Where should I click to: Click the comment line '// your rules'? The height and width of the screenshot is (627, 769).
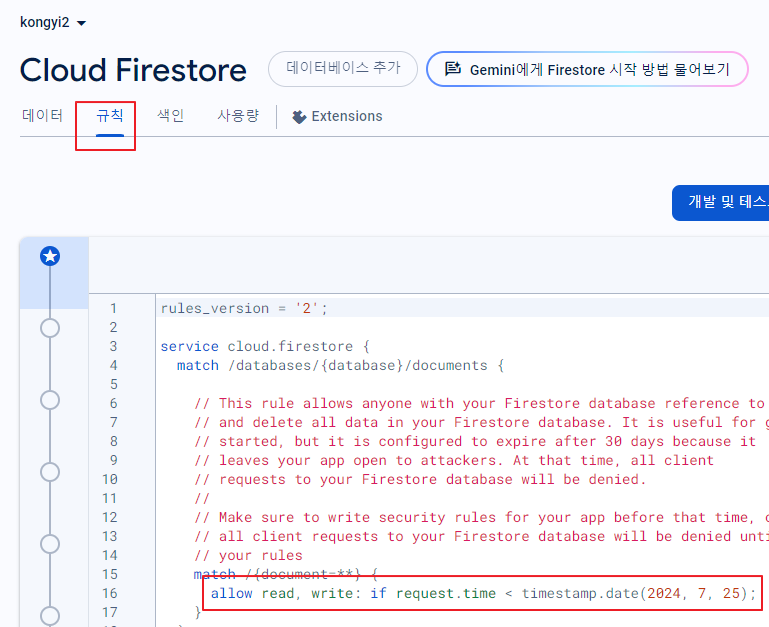(248, 555)
